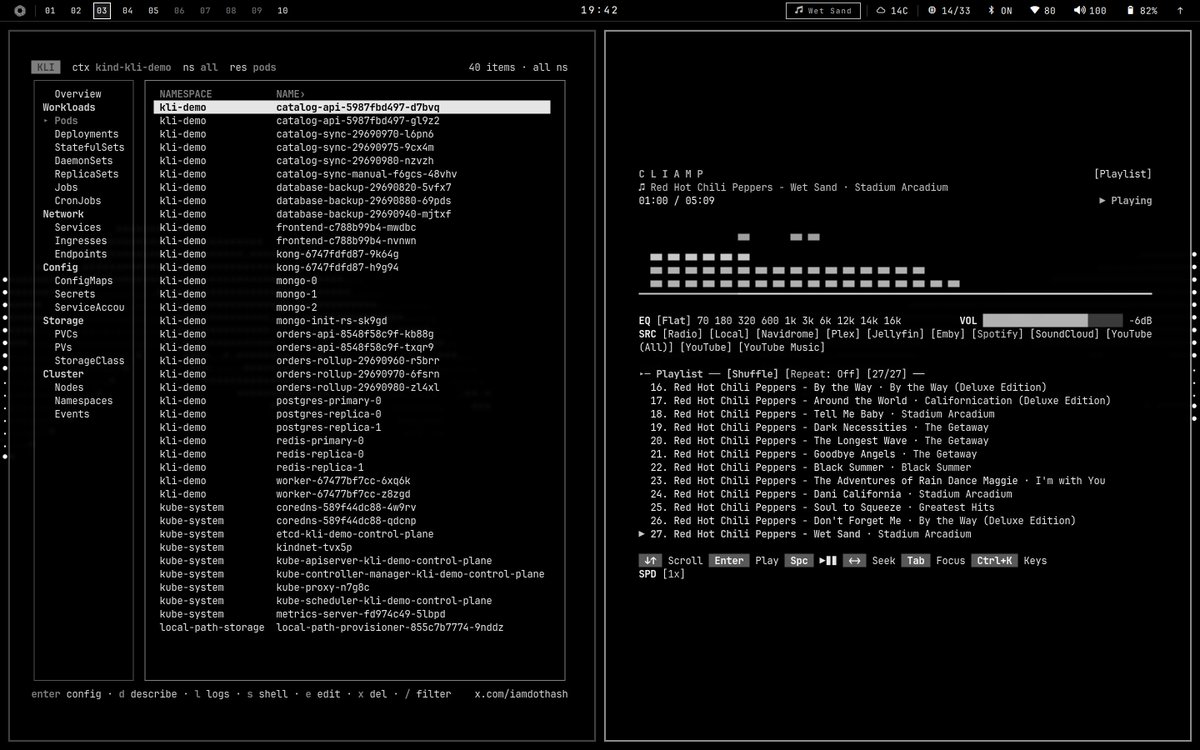Switch to workspace 05

[x=154, y=10]
